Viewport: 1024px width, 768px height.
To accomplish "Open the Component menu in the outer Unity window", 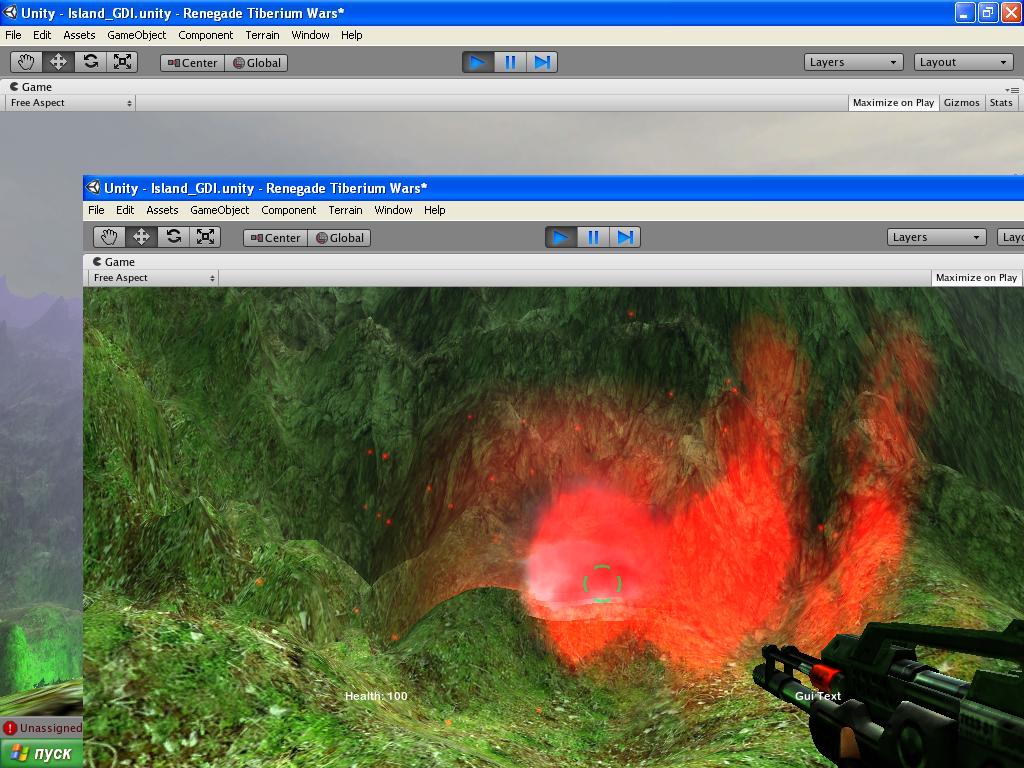I will [x=206, y=35].
